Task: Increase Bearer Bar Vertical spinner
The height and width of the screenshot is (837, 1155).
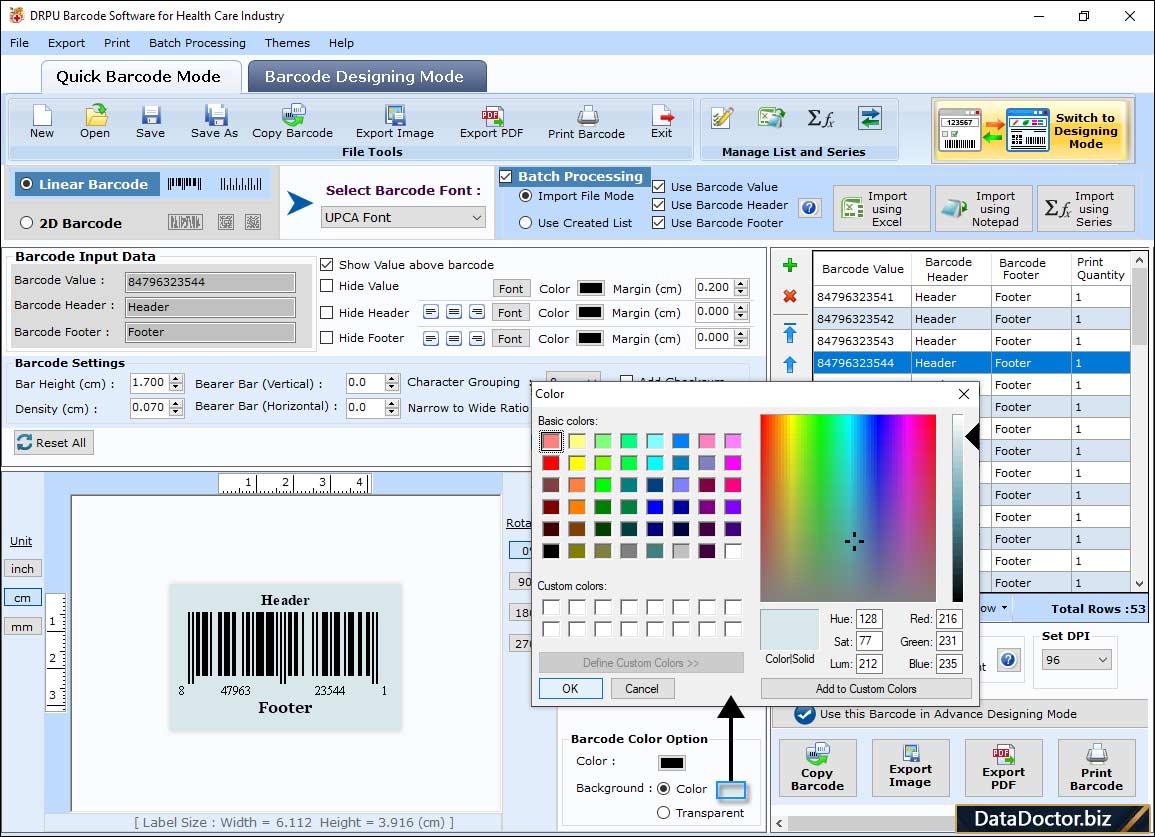Action: (x=392, y=379)
